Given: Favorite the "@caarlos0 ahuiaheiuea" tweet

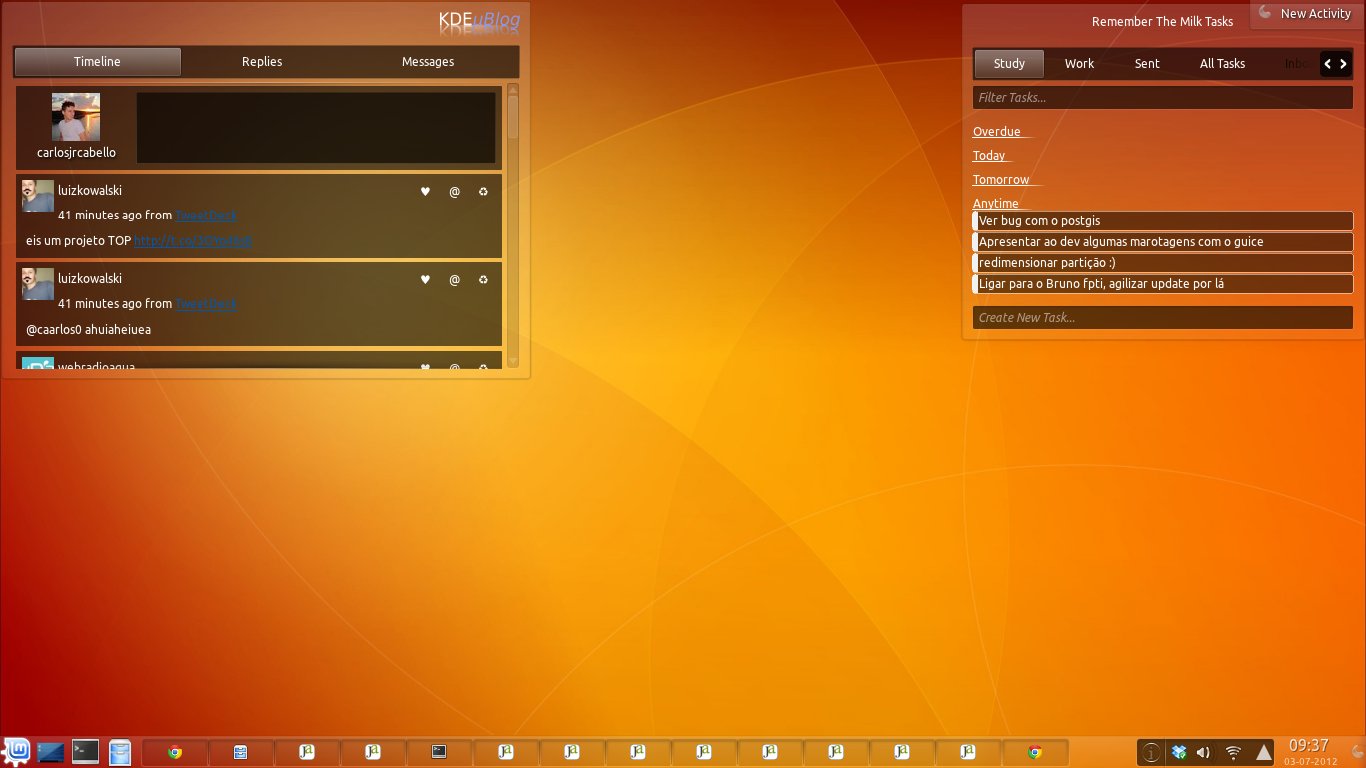Looking at the screenshot, I should pyautogui.click(x=425, y=280).
